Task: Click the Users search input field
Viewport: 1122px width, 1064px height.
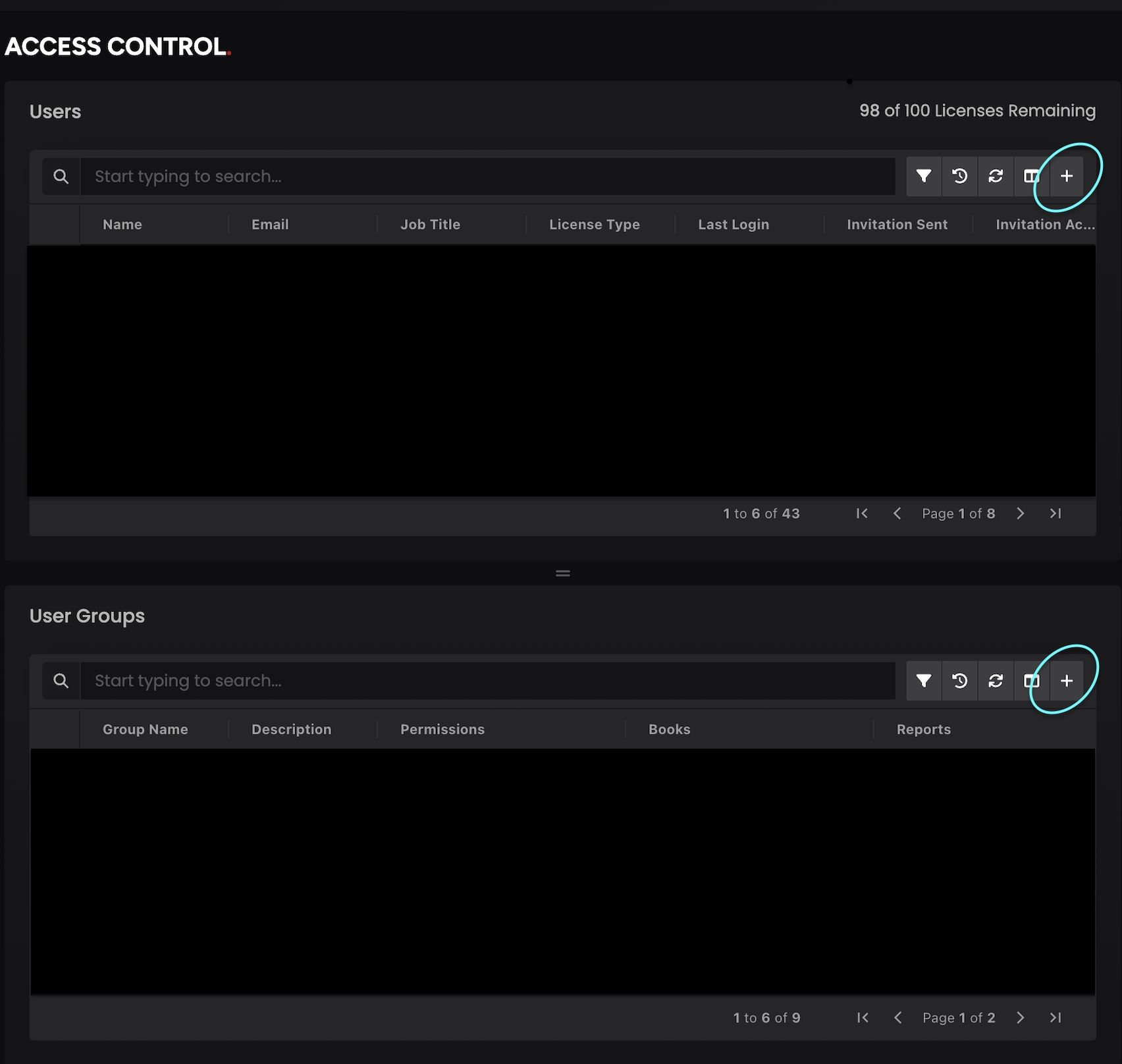Action: coord(487,176)
